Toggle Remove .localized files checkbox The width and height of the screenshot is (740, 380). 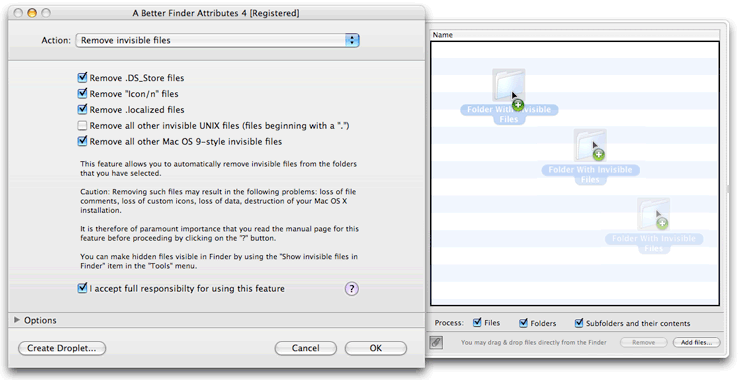click(x=83, y=110)
